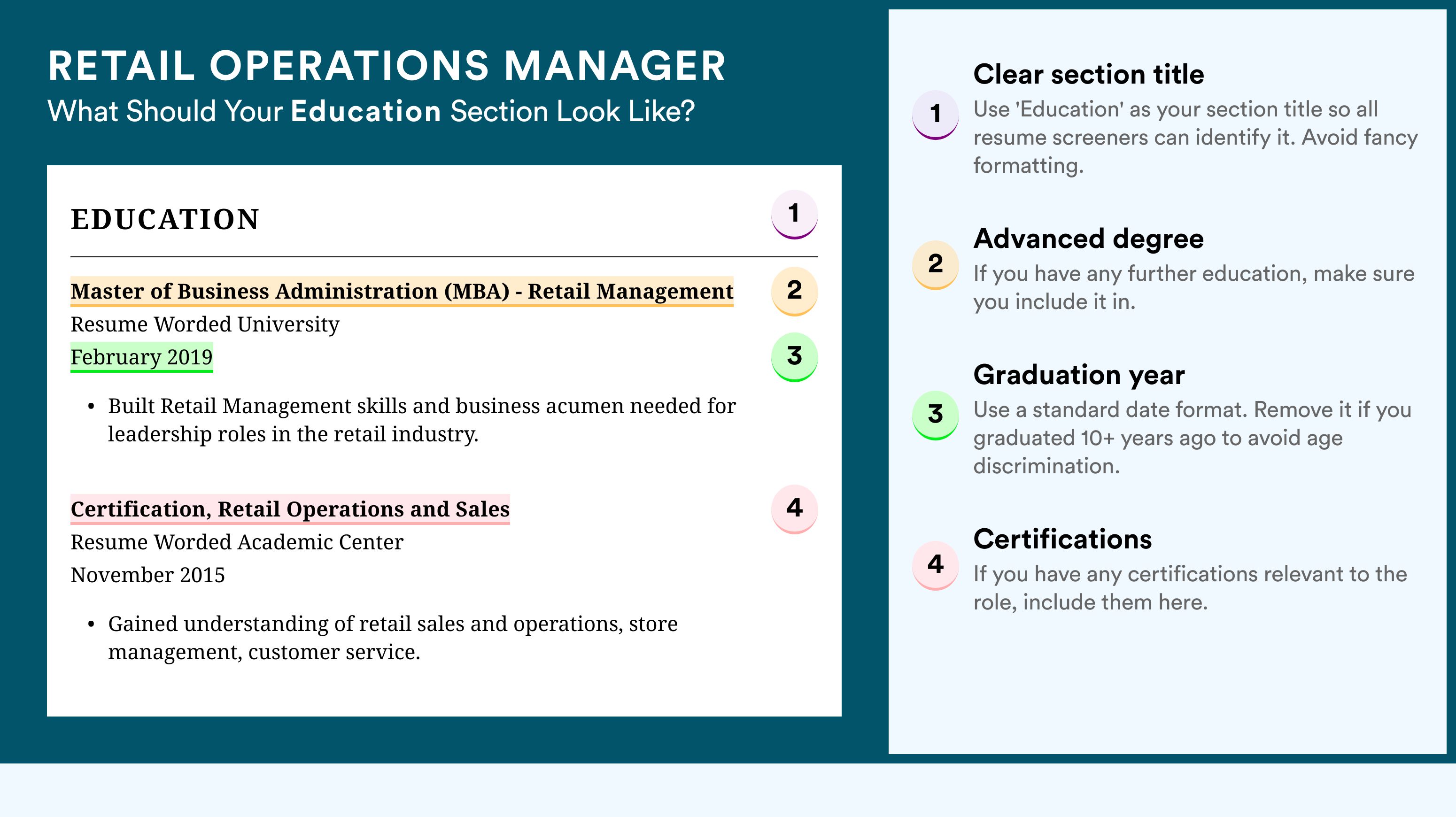
Task: Click the RETAIL OPERATIONS MANAGER title
Action: coord(387,66)
